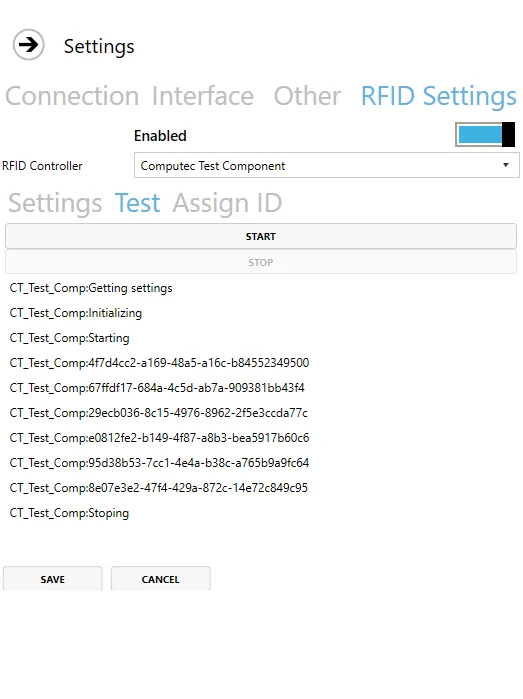Select log line 'CT_Test_Comp:Starting'
The width and height of the screenshot is (523, 699).
(x=70, y=338)
